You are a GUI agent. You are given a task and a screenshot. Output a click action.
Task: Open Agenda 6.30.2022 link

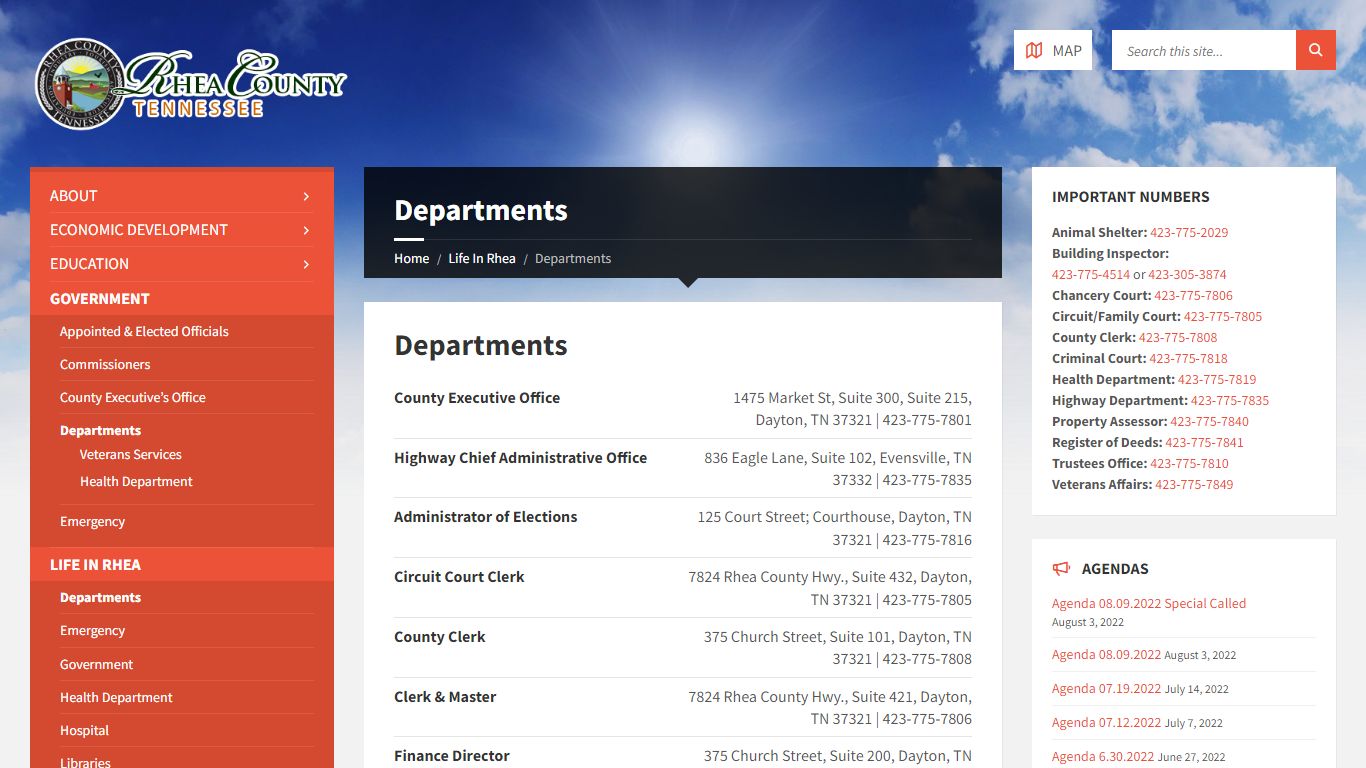(x=1103, y=756)
